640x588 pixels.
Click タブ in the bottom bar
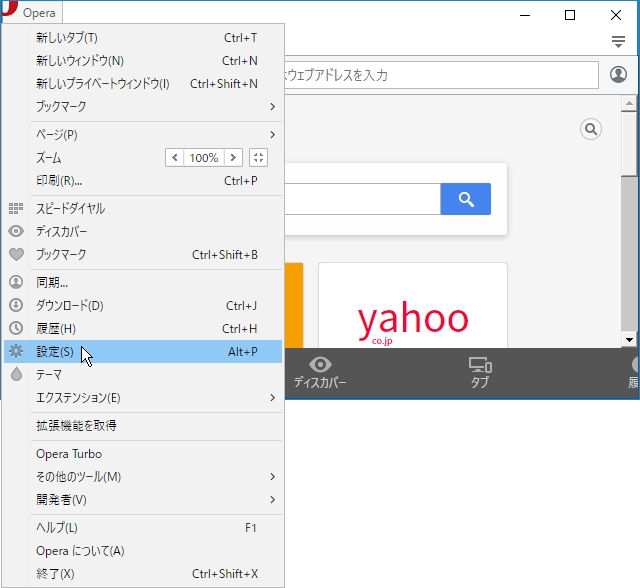coord(480,373)
